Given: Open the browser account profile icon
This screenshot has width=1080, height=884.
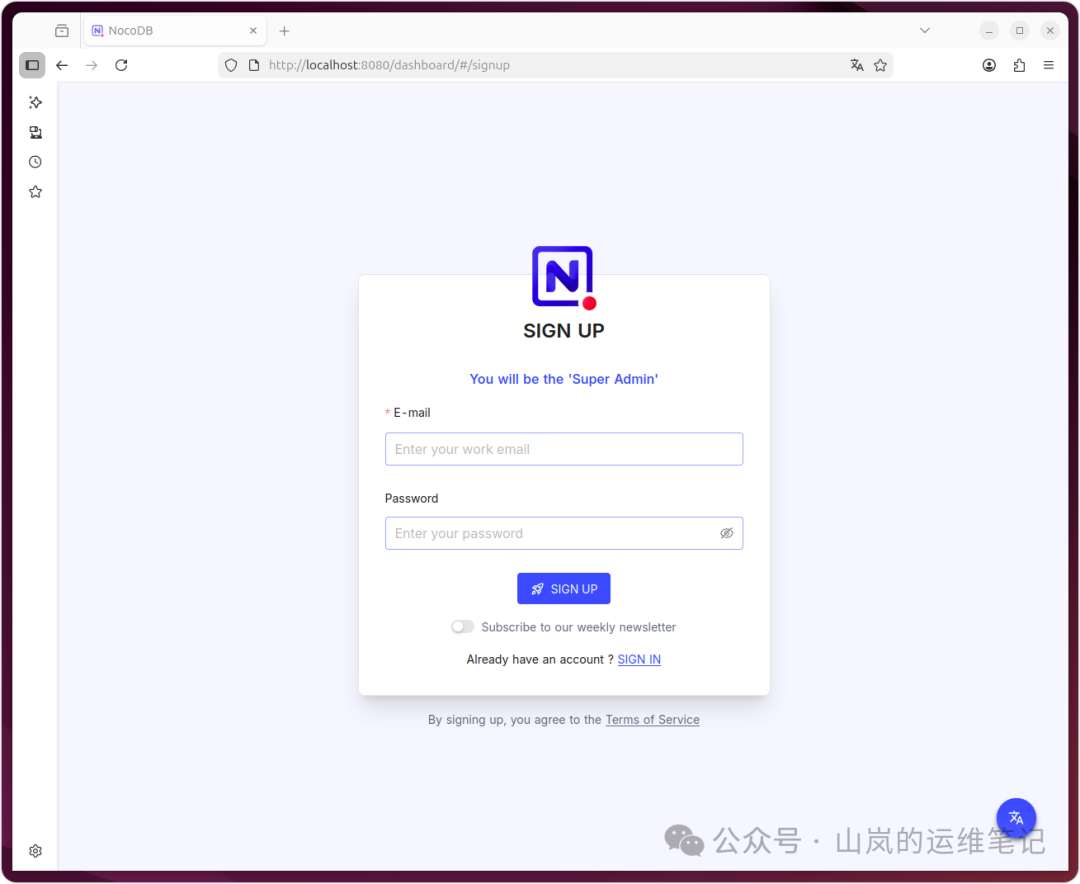Looking at the screenshot, I should click(x=989, y=64).
